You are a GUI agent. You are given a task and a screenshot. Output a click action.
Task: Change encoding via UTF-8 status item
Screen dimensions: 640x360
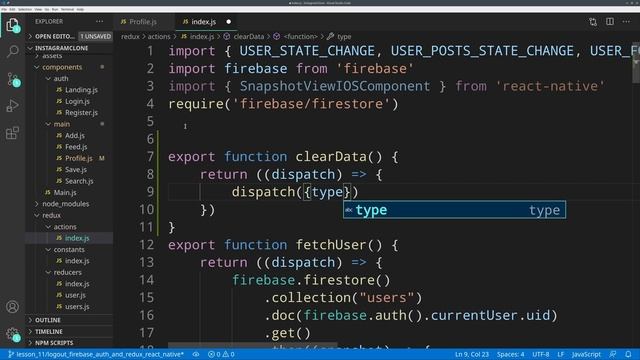click(541, 354)
